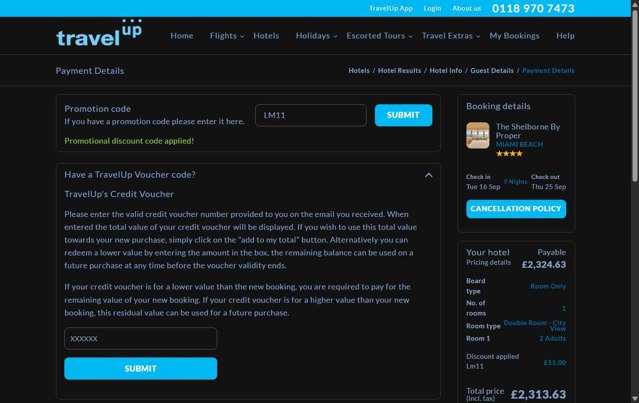
Task: Click the 'Promotional discount code applied!' message
Action: click(x=129, y=141)
